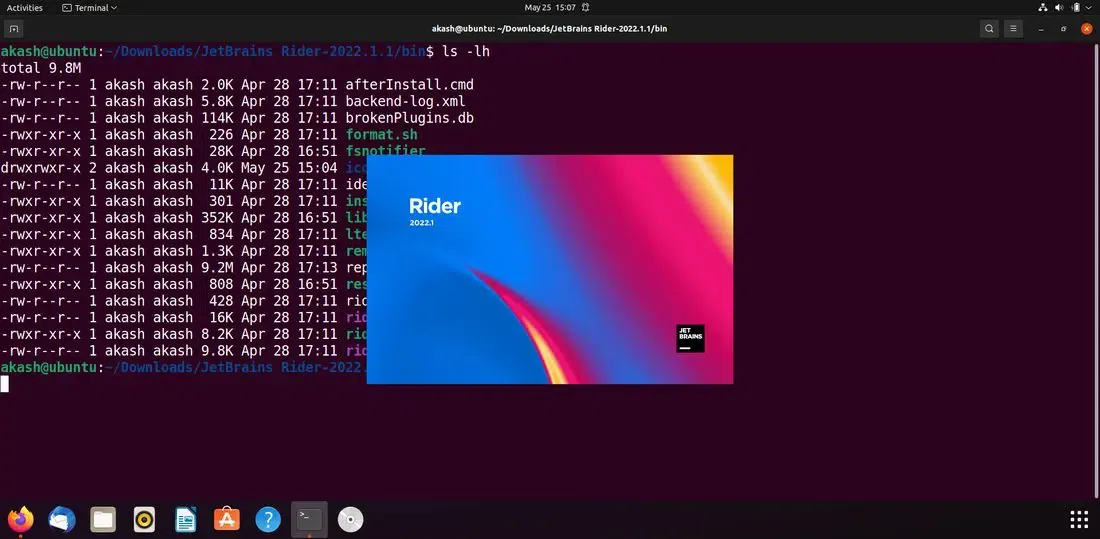Viewport: 1100px width, 539px height.
Task: Click the Rider title on splash screen
Action: tap(435, 206)
